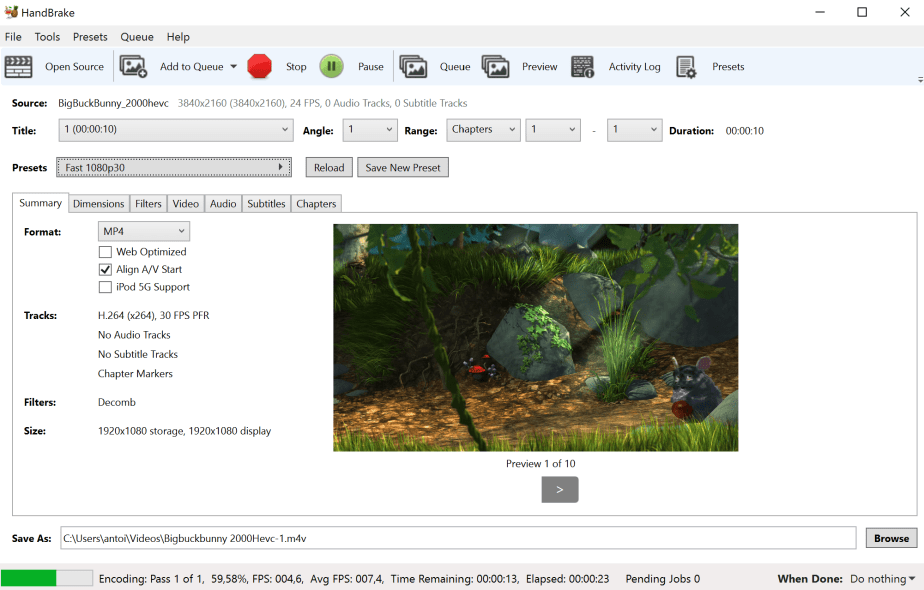Expand the Add to Queue dropdown arrow
924x590 pixels.
233,67
